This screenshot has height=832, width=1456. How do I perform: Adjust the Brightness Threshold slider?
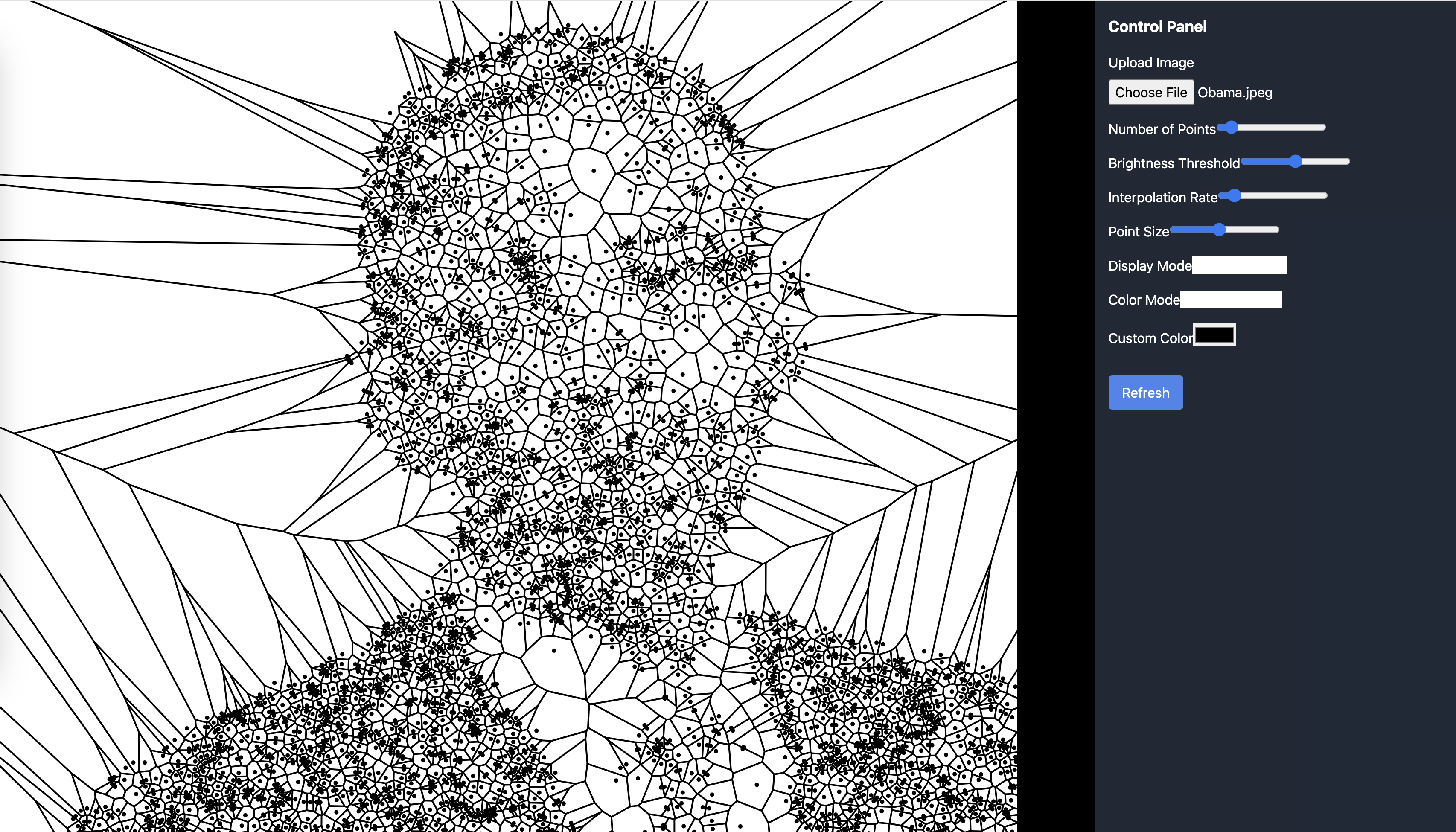click(1296, 161)
